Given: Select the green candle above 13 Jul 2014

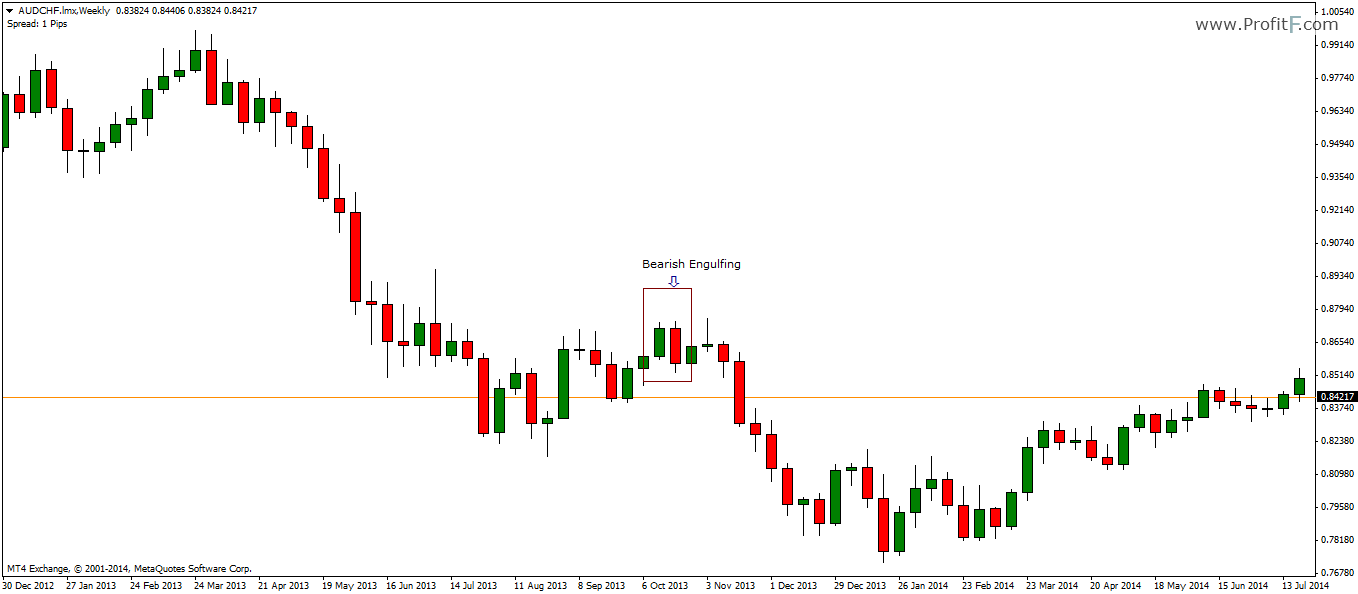Looking at the screenshot, I should 1298,388.
